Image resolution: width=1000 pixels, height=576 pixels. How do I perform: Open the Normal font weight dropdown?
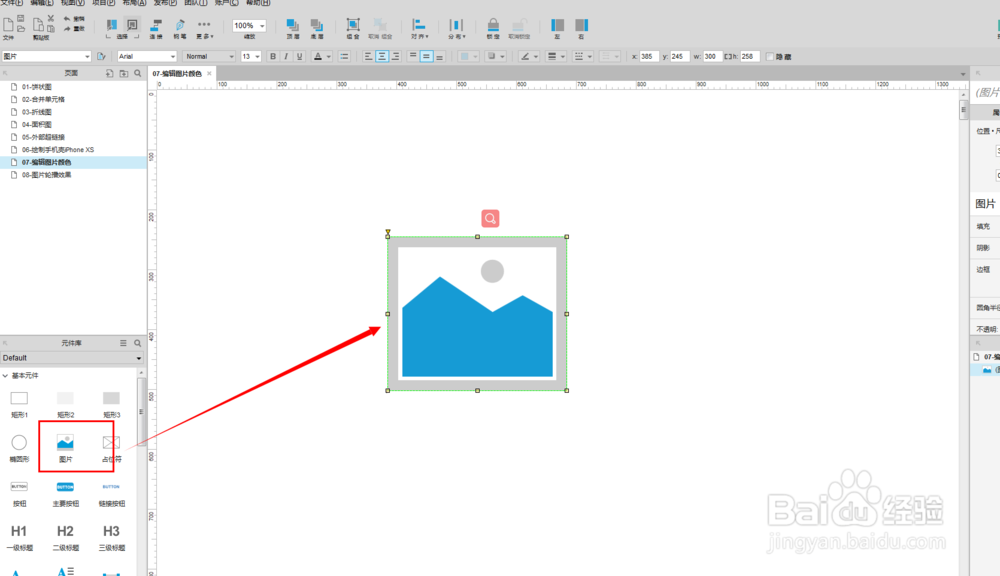[x=209, y=56]
